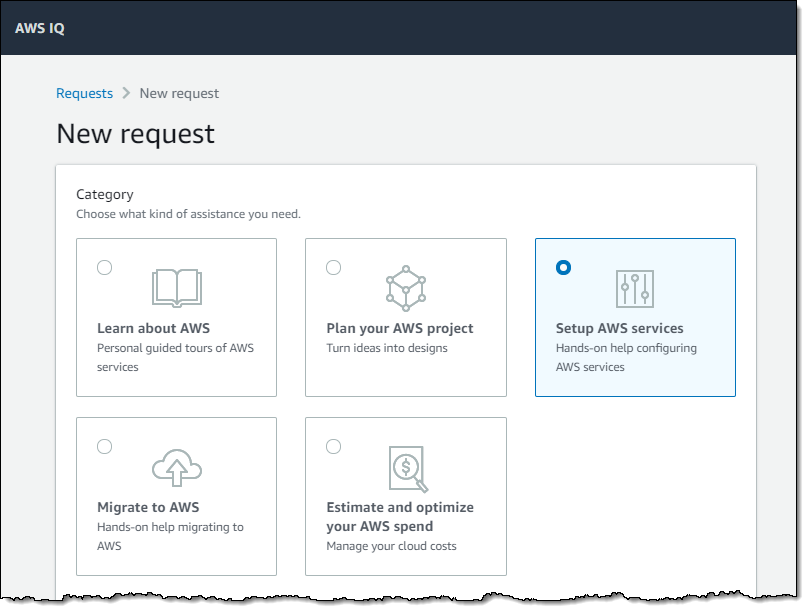The width and height of the screenshot is (807, 611).
Task: Click the 'Hands-on help migrating to AWS' description
Action: (170, 536)
